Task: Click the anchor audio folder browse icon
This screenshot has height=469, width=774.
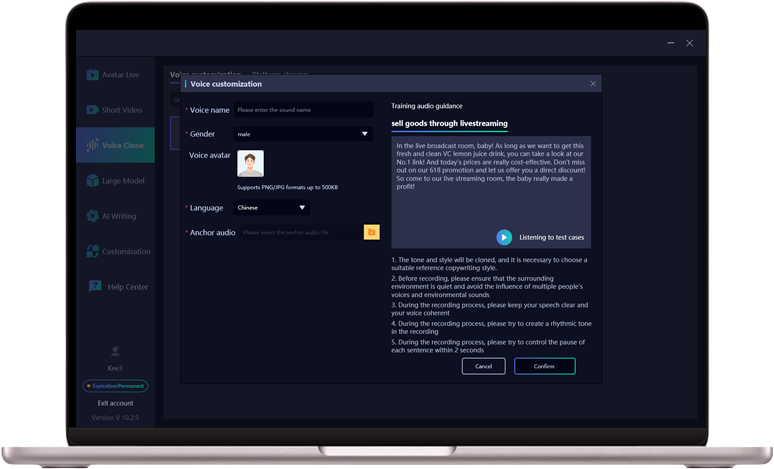Action: point(371,232)
